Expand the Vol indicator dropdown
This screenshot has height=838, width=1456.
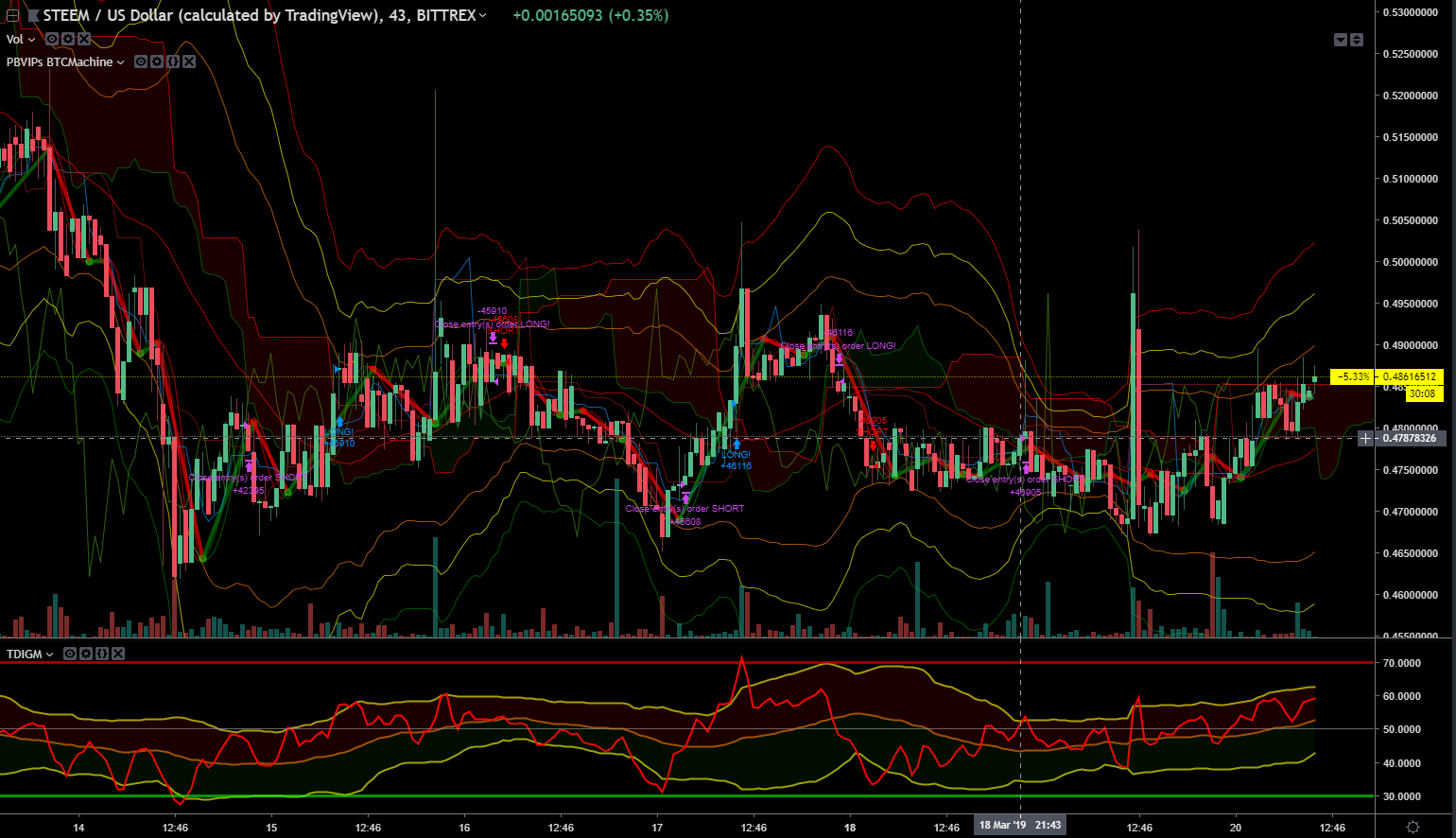[32, 40]
